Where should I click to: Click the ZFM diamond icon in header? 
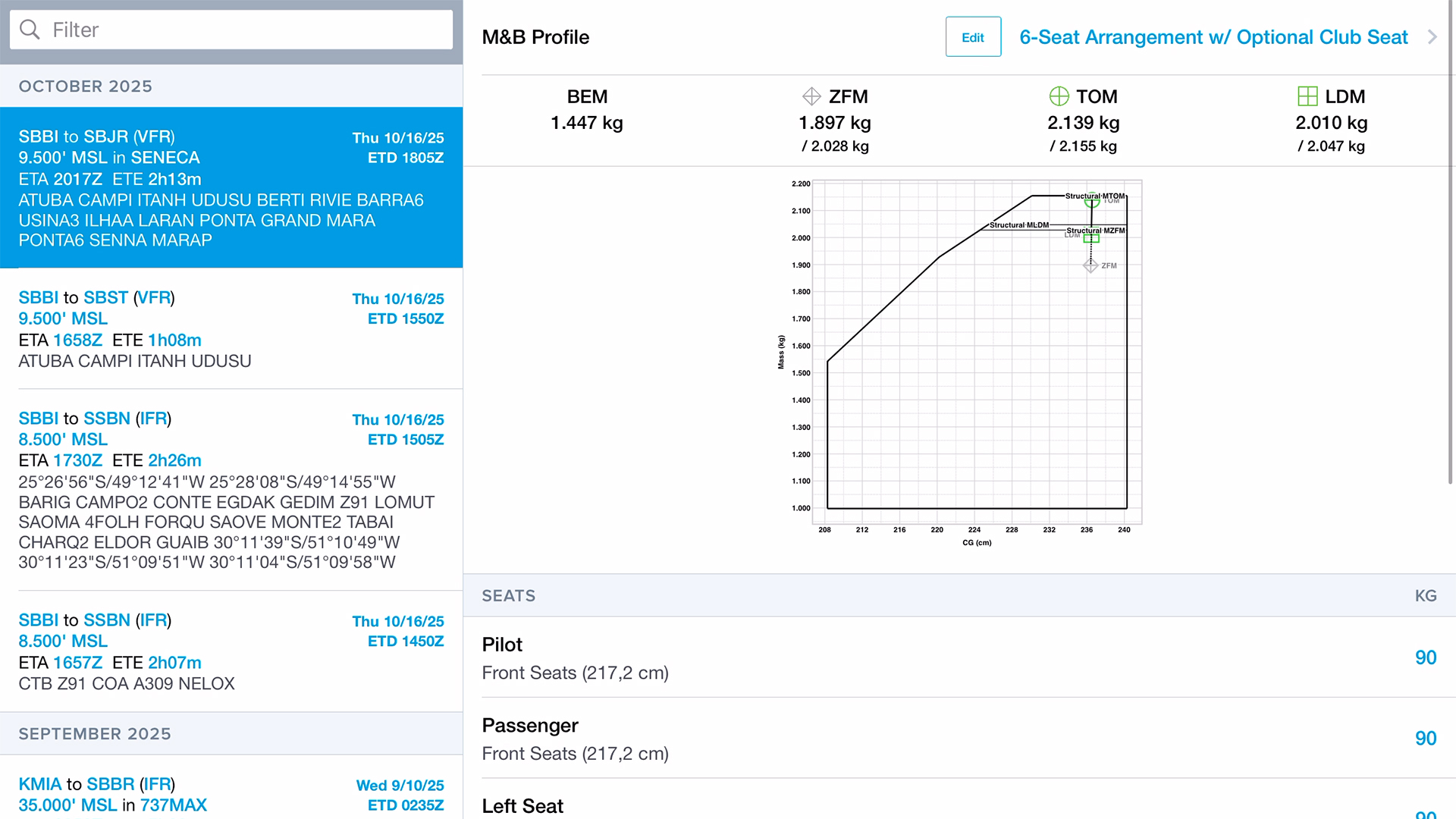point(811,96)
